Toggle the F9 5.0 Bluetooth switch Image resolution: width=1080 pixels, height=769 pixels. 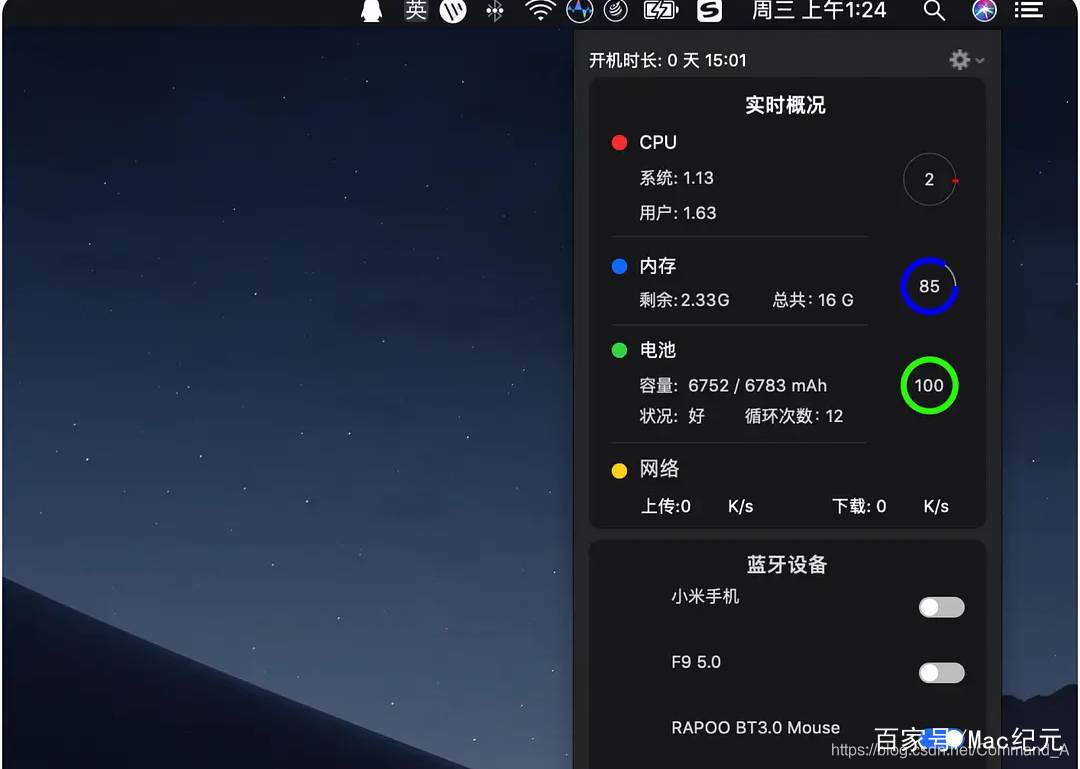pyautogui.click(x=942, y=673)
